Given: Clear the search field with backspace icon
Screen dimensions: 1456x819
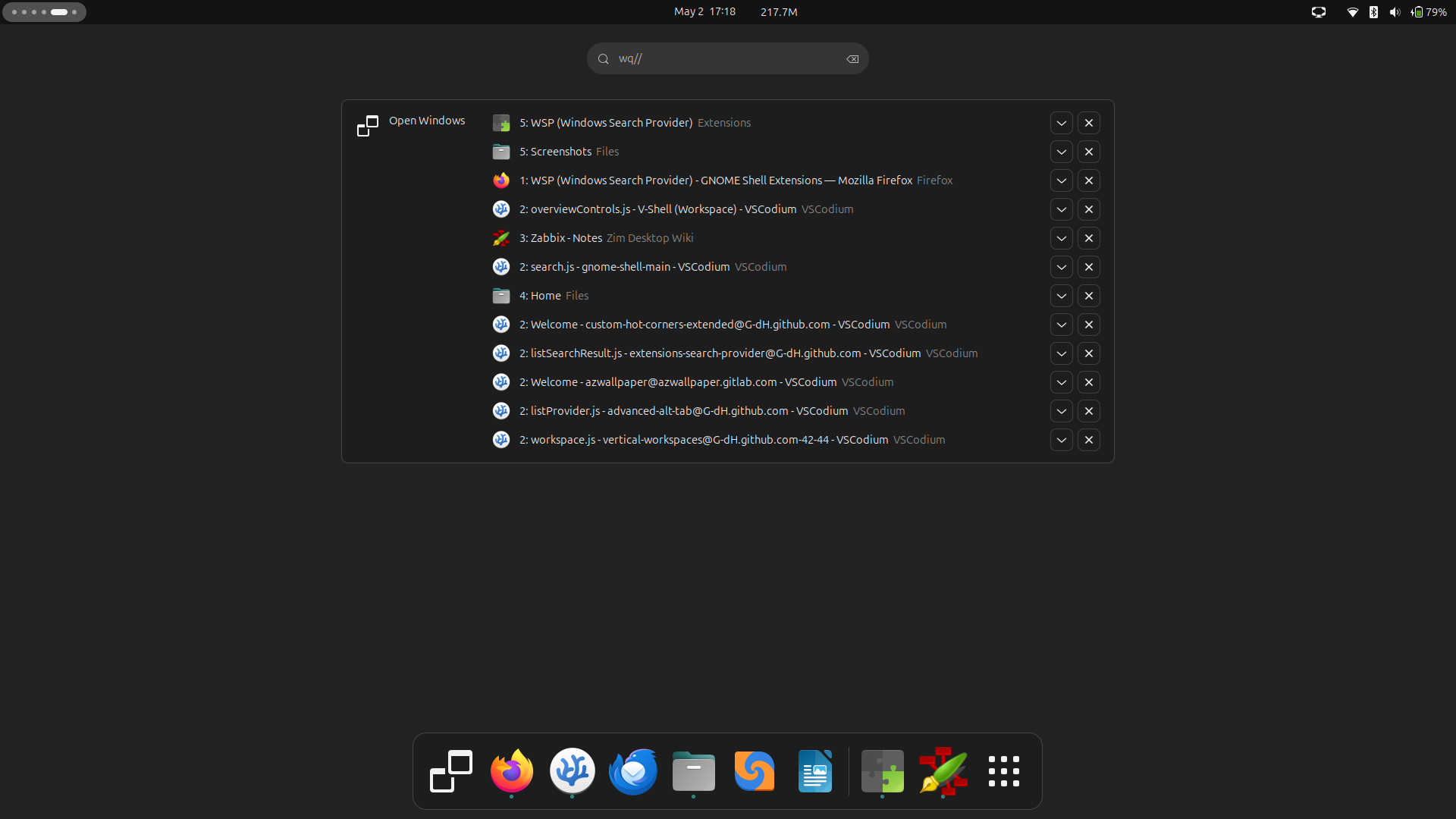Looking at the screenshot, I should click(x=852, y=59).
